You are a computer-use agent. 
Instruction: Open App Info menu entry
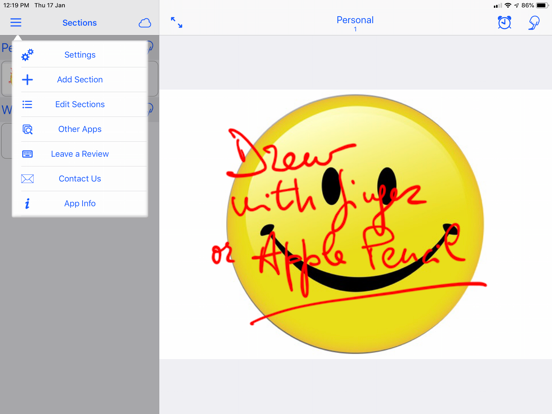pos(80,203)
